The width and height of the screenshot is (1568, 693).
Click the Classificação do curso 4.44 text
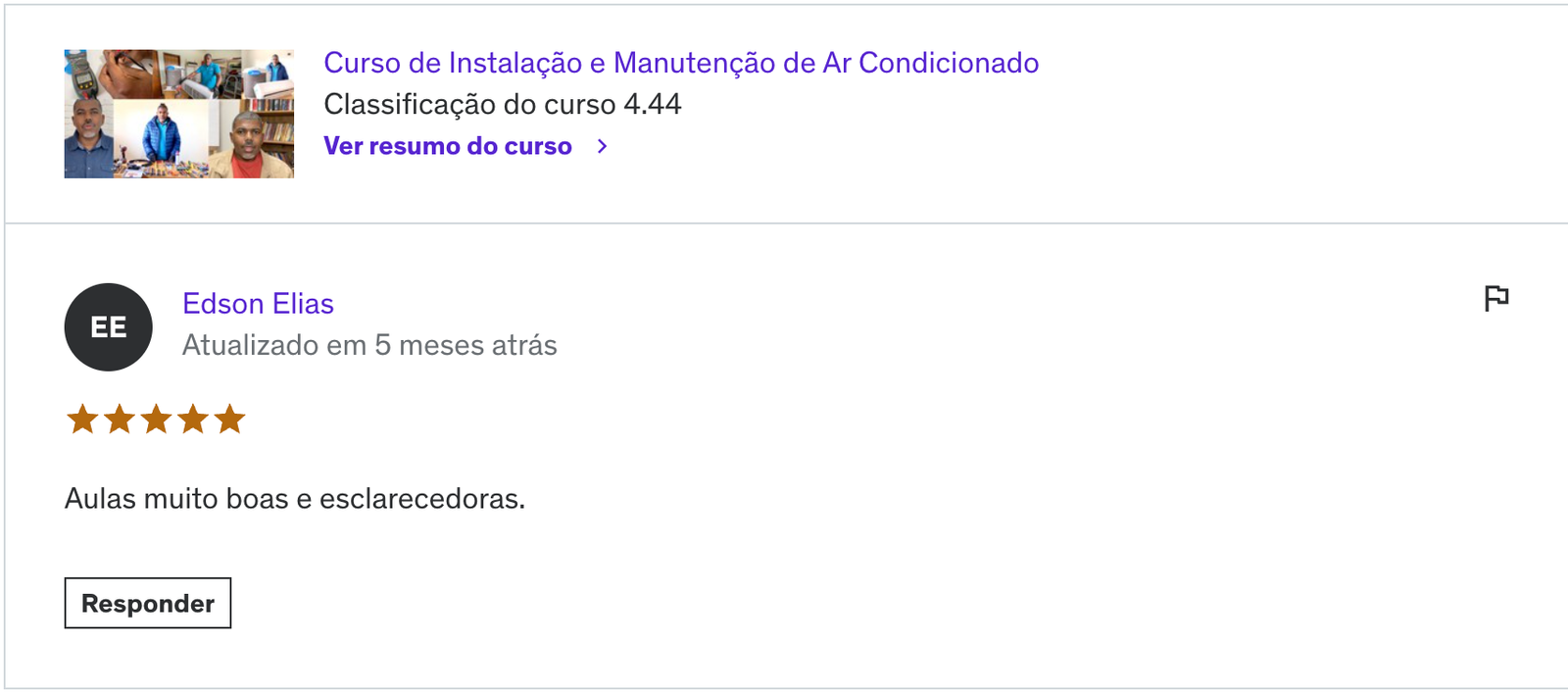pyautogui.click(x=503, y=104)
